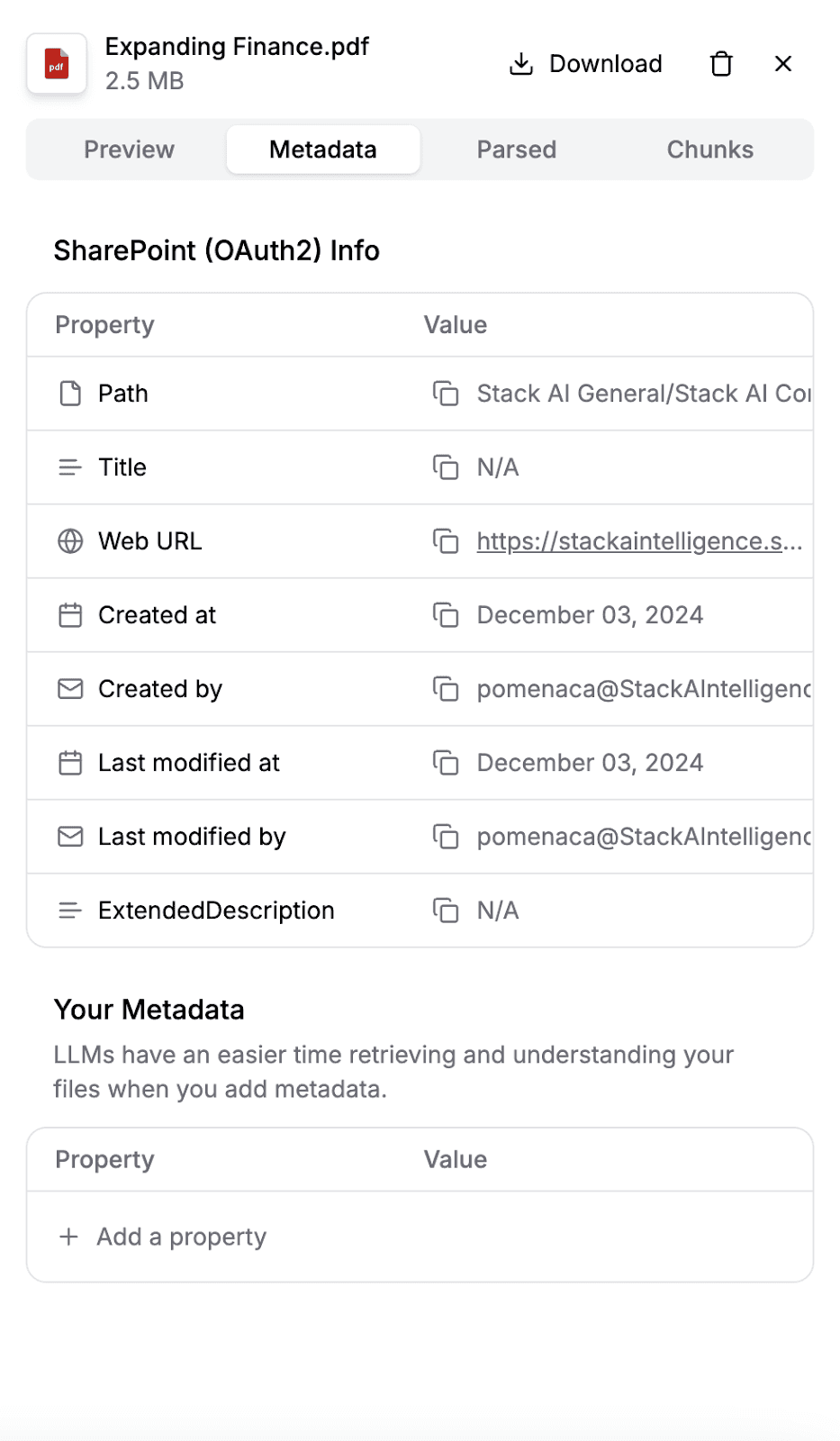
Task: Select the Metadata tab
Action: [x=323, y=150]
